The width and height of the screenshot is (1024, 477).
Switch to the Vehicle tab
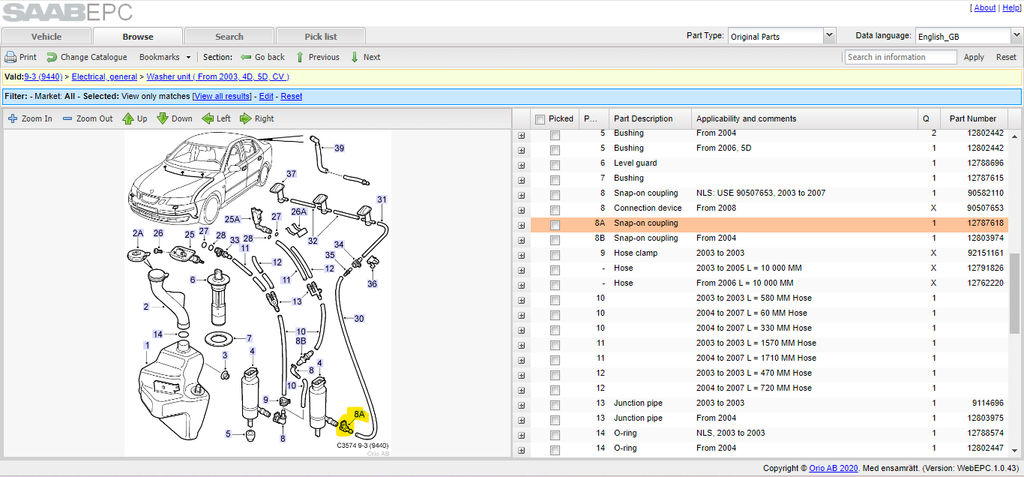tap(46, 37)
